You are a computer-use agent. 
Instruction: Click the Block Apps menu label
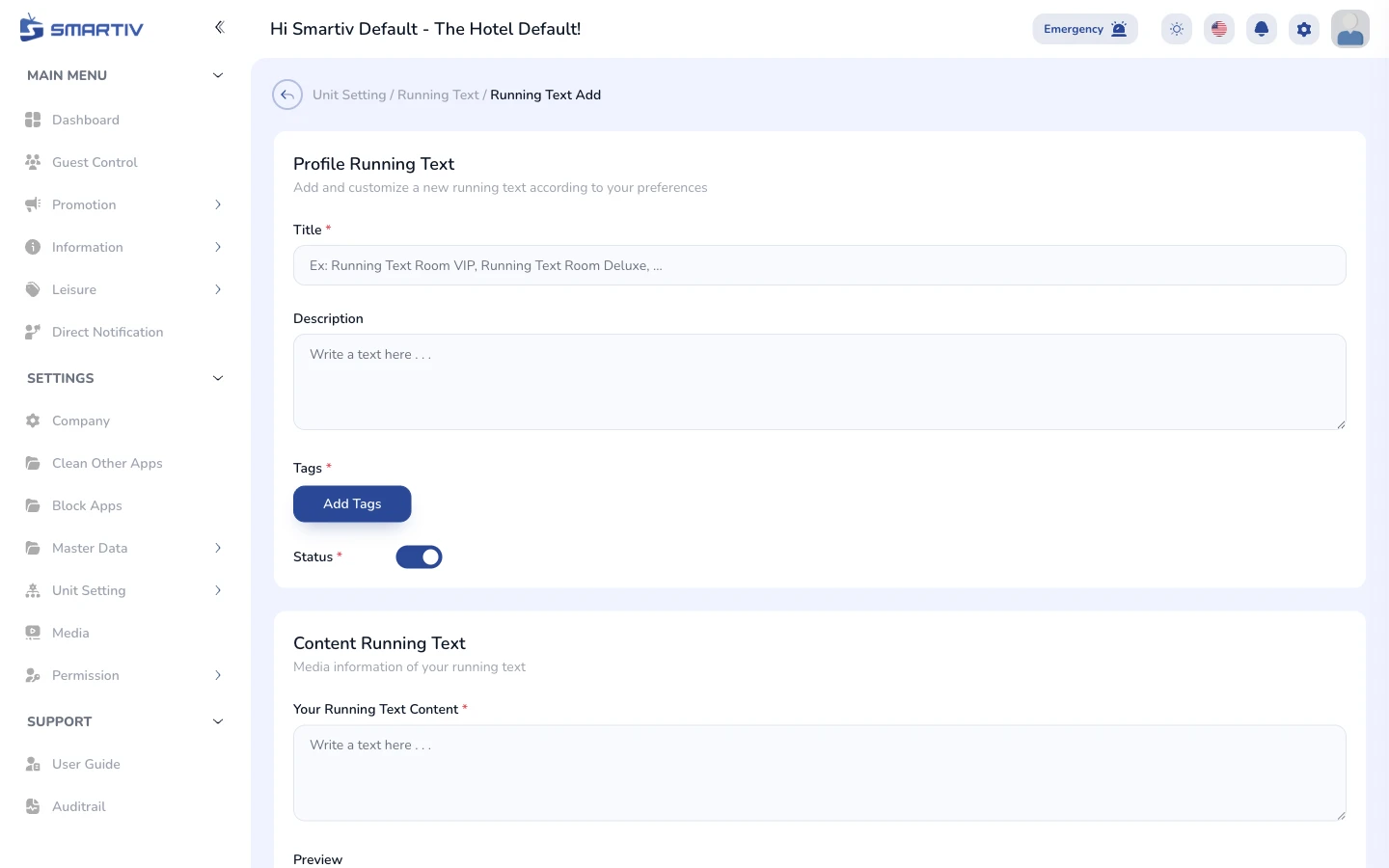(x=87, y=505)
